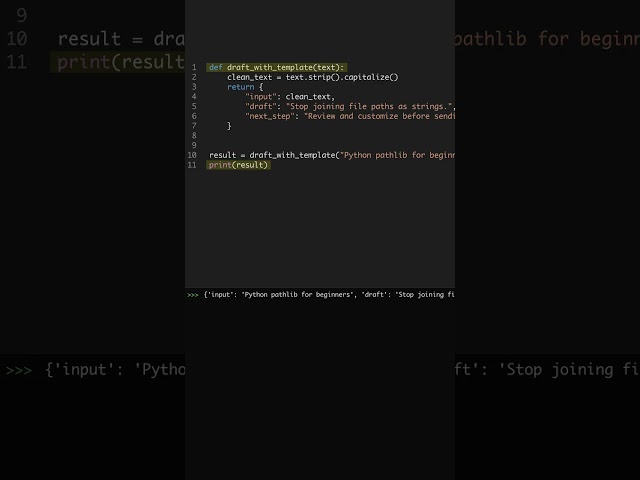This screenshot has height=480, width=640.
Task: Select the highlighted 'print(result)' line in center editor
Action: pos(238,165)
